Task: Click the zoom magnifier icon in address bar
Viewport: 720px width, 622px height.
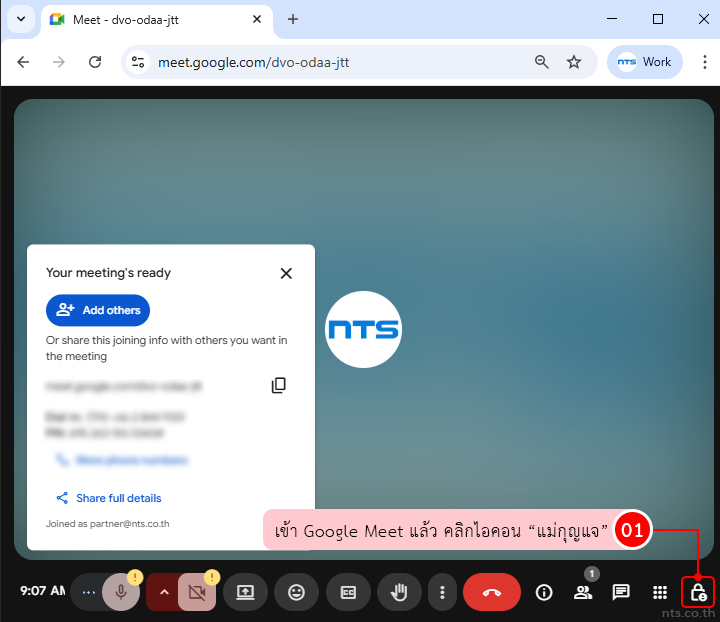Action: pyautogui.click(x=542, y=62)
